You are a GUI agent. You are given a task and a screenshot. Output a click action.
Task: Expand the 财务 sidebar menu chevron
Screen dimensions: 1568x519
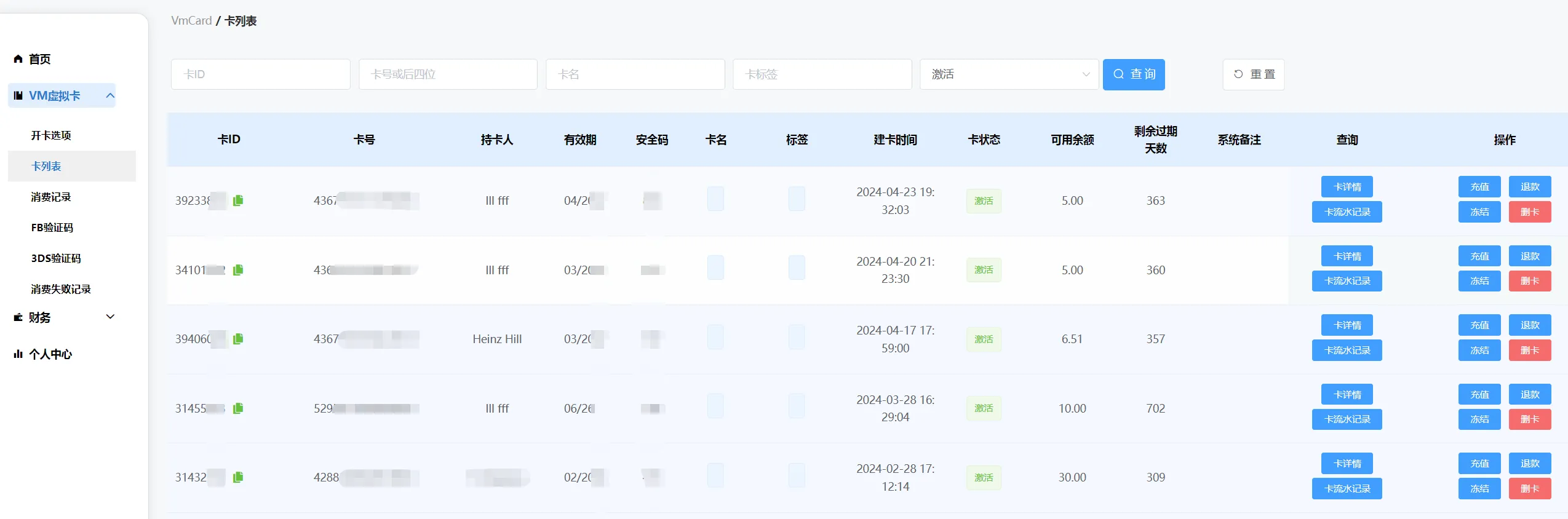110,317
